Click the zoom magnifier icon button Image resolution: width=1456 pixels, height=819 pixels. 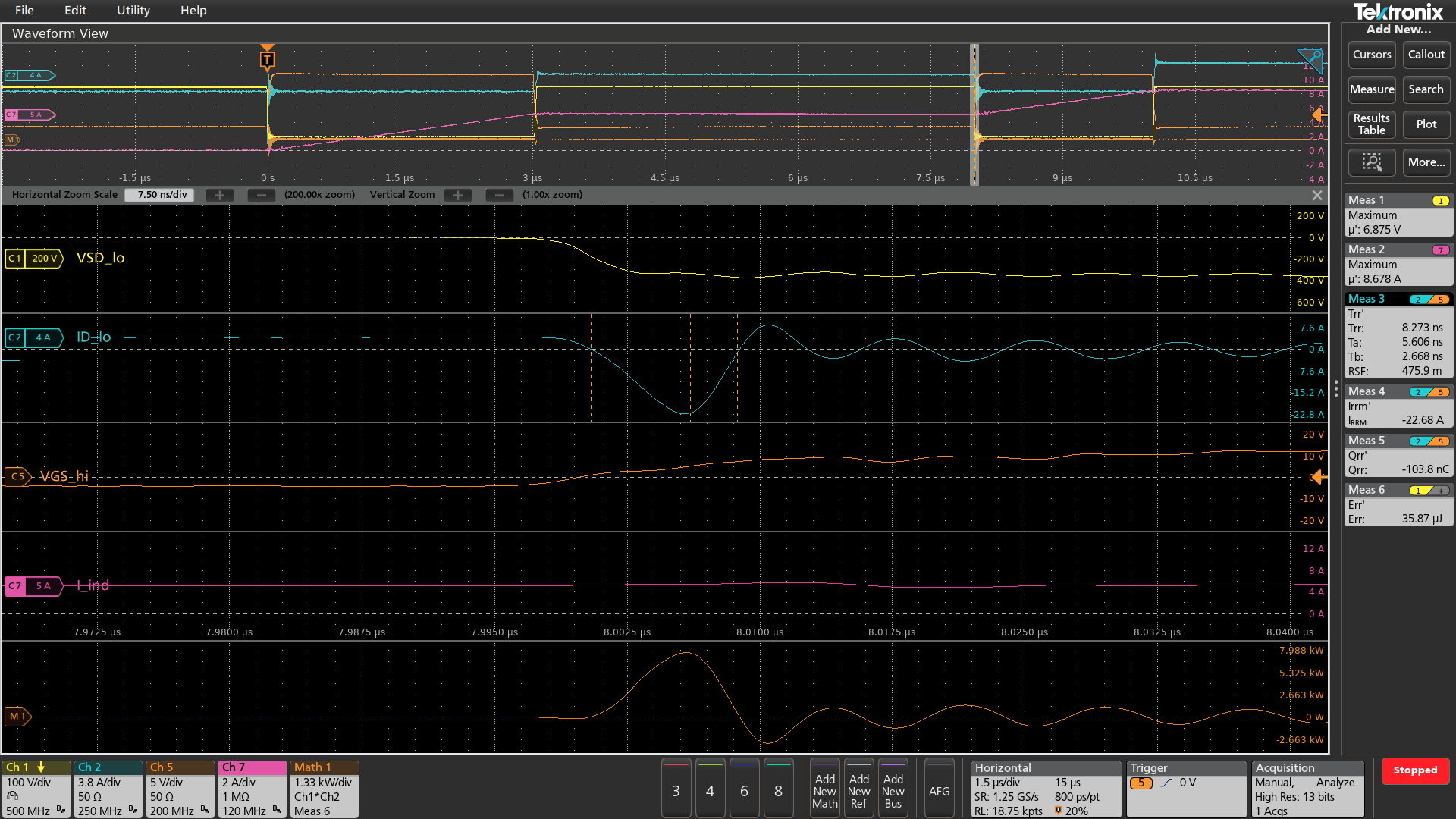point(1372,162)
